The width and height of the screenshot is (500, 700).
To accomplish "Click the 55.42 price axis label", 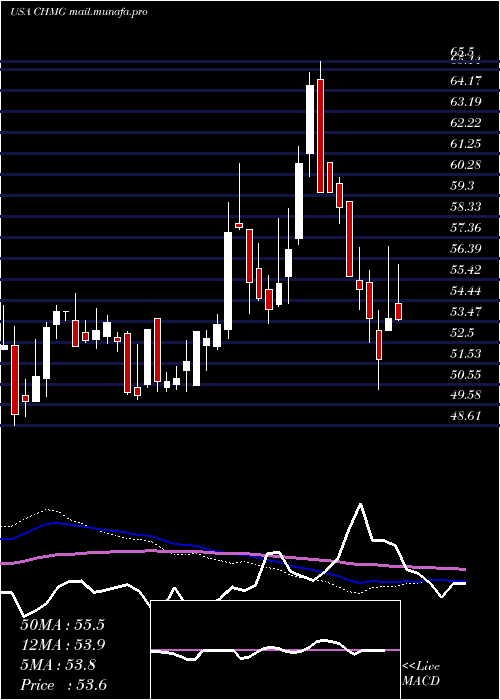I will coord(466,270).
